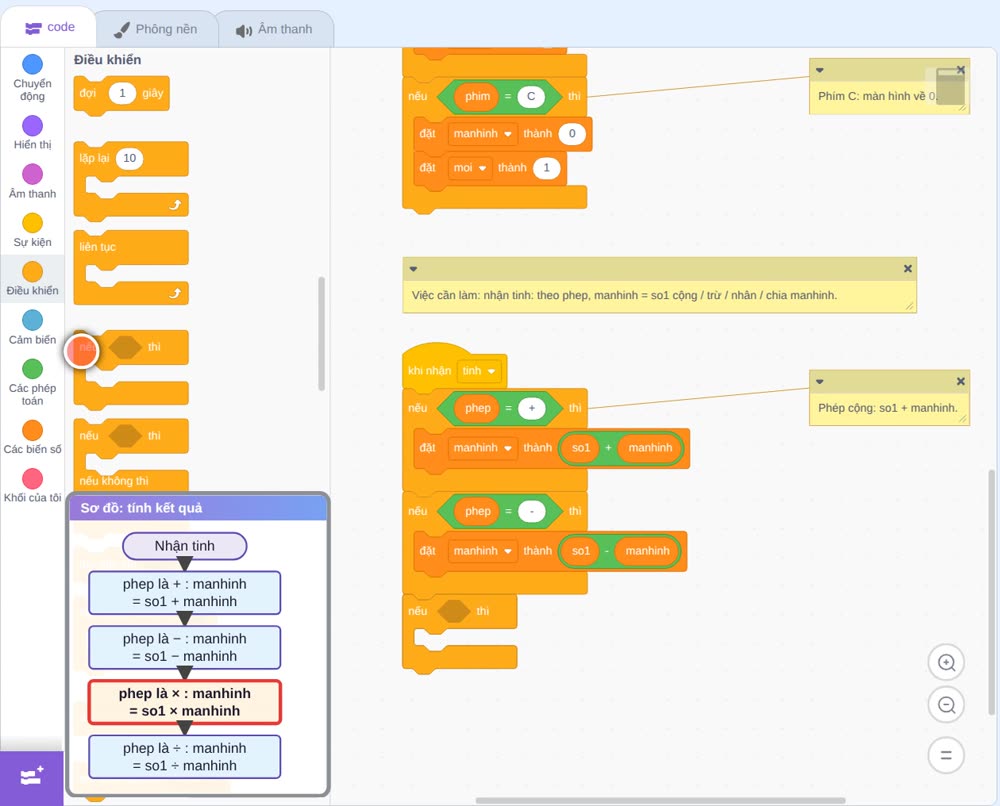Image resolution: width=1000 pixels, height=806 pixels.
Task: Open the Chuyển động block category
Action: pos(32,77)
